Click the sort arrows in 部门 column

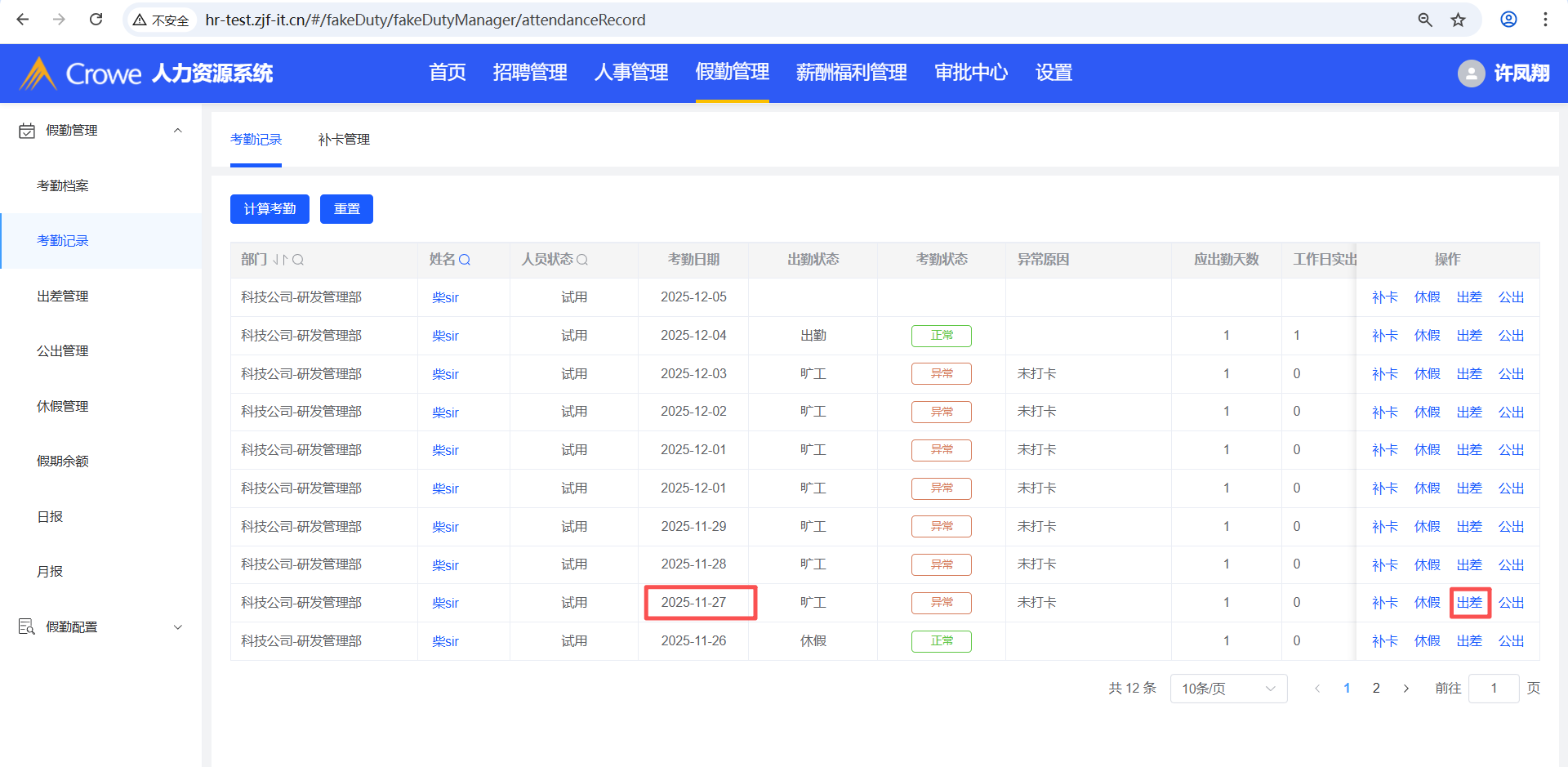[x=280, y=260]
